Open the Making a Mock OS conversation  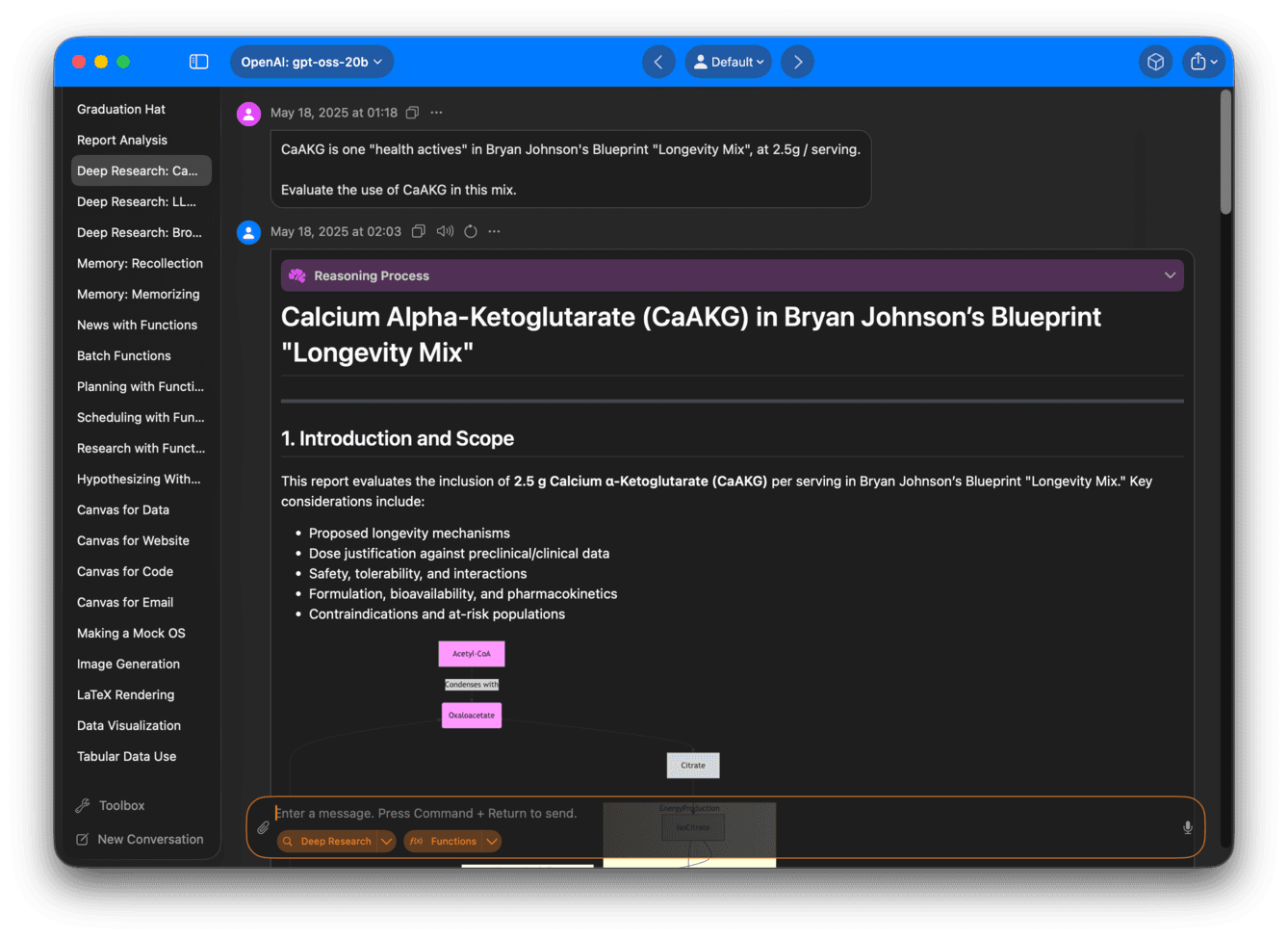(x=142, y=633)
